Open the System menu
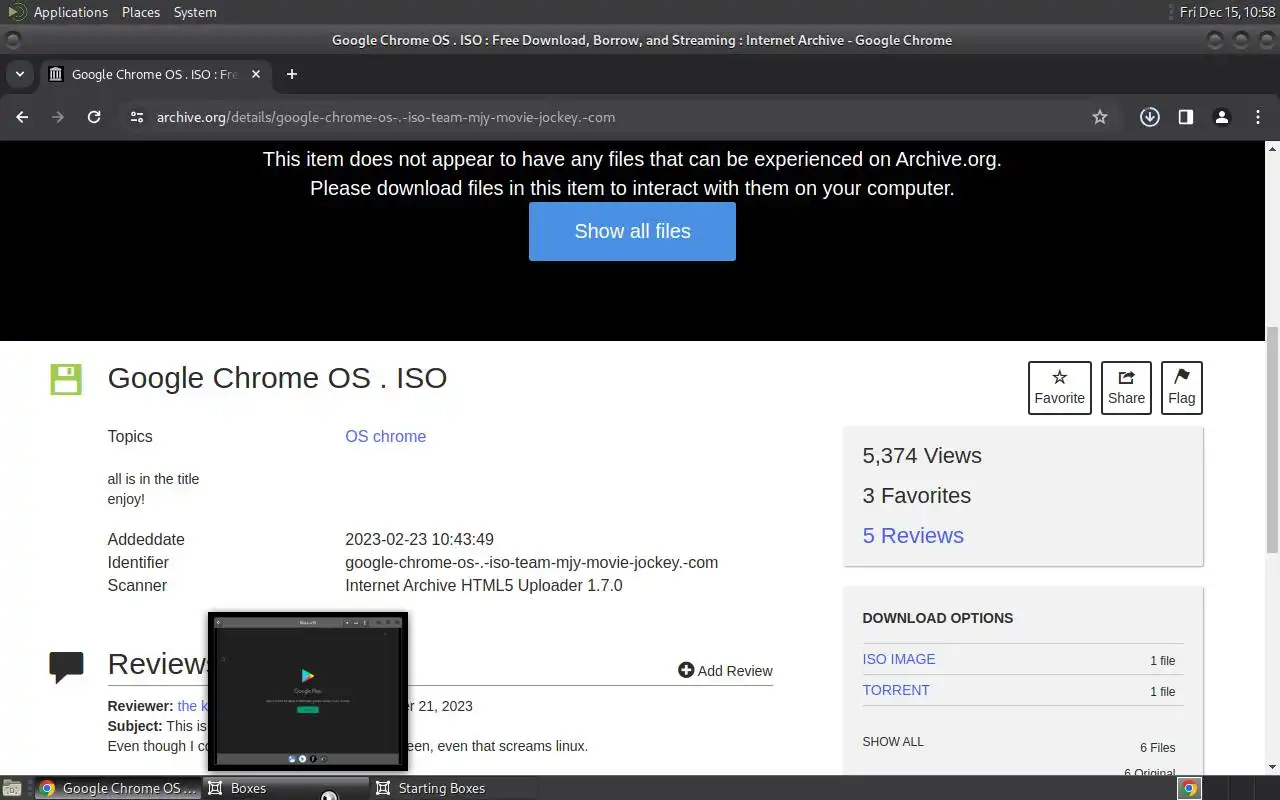1280x800 pixels. (195, 12)
